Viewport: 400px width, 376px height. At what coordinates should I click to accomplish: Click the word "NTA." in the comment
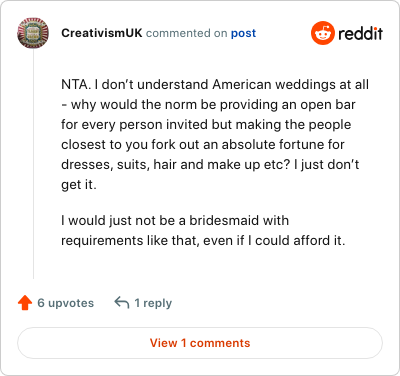pyautogui.click(x=76, y=84)
